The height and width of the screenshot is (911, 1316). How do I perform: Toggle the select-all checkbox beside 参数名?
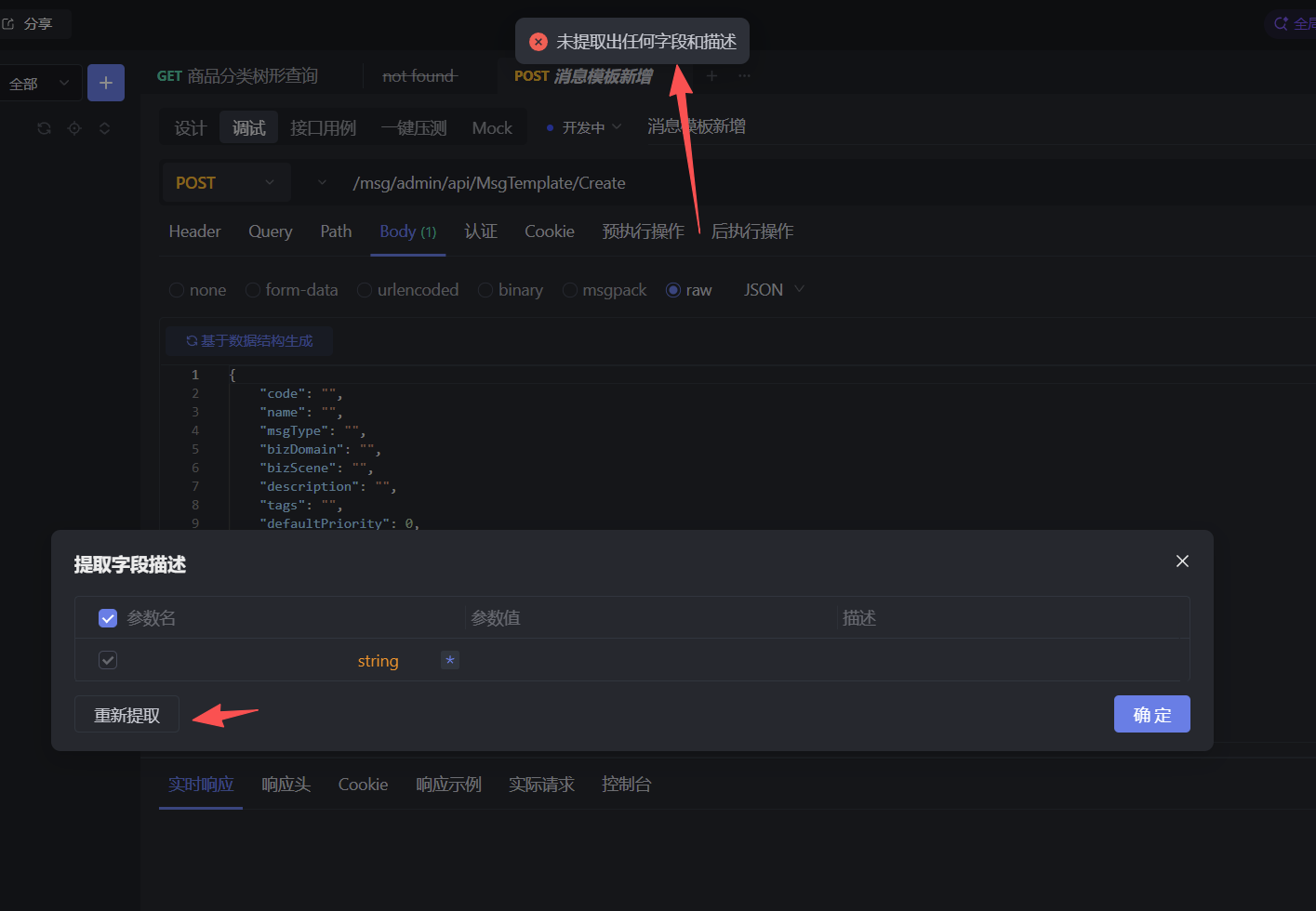(x=108, y=618)
